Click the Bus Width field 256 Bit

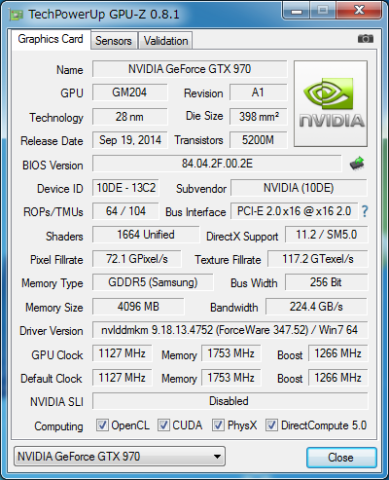click(x=326, y=282)
